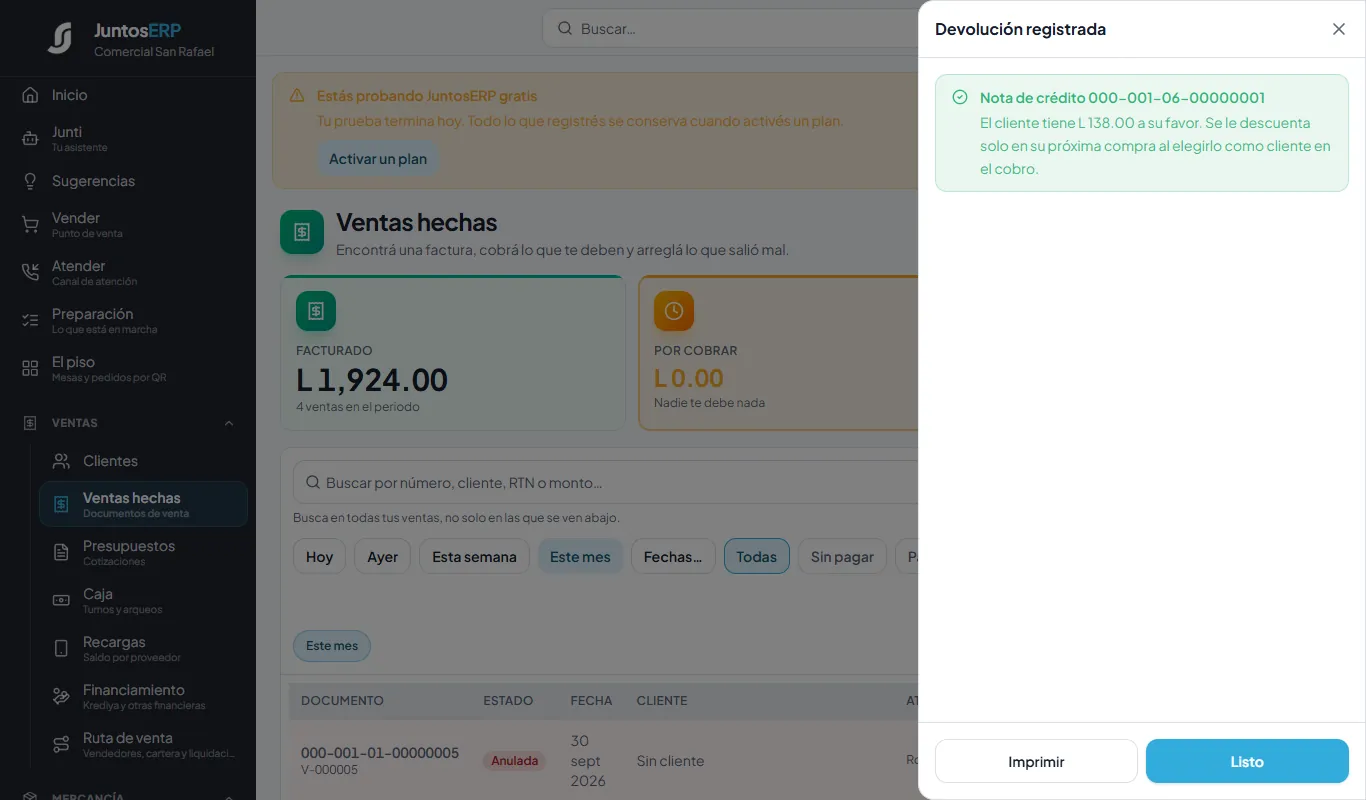Toggle the Este mes filter chip

pyautogui.click(x=580, y=557)
